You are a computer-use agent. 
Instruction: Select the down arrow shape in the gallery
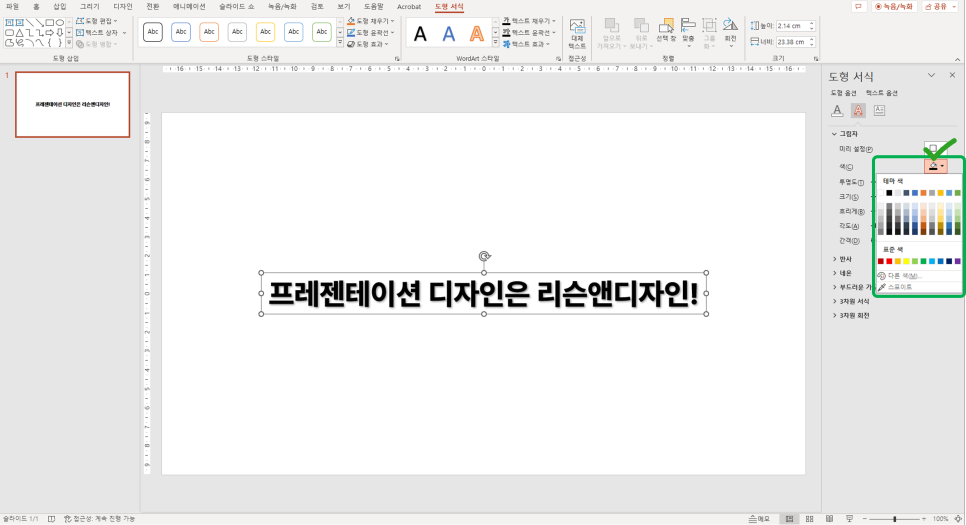click(60, 33)
